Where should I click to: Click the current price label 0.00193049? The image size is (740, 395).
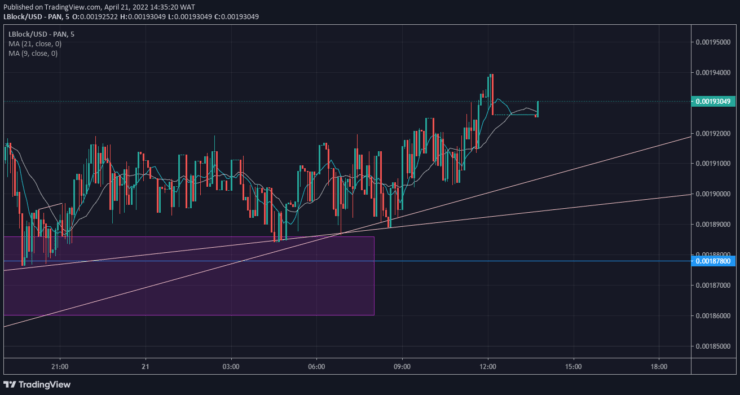pos(714,101)
